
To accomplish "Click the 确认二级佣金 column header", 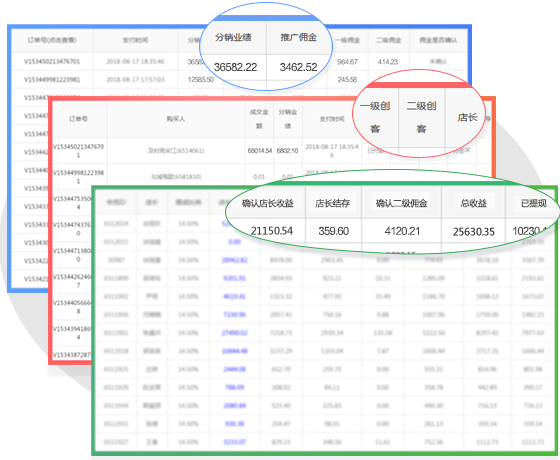I will pyautogui.click(x=401, y=203).
